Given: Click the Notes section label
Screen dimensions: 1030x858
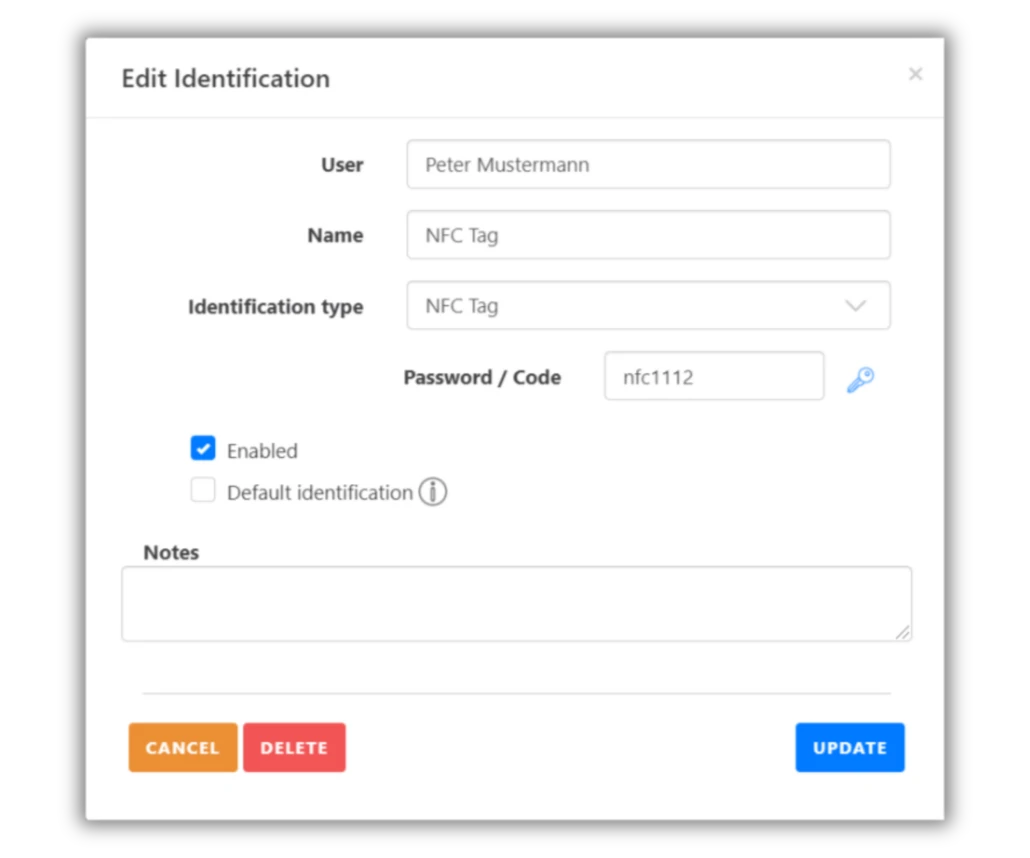Looking at the screenshot, I should tap(171, 552).
